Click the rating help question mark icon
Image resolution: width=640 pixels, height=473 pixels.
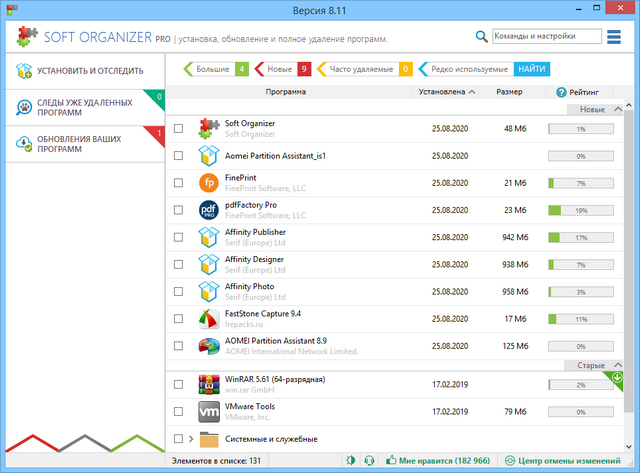(561, 92)
